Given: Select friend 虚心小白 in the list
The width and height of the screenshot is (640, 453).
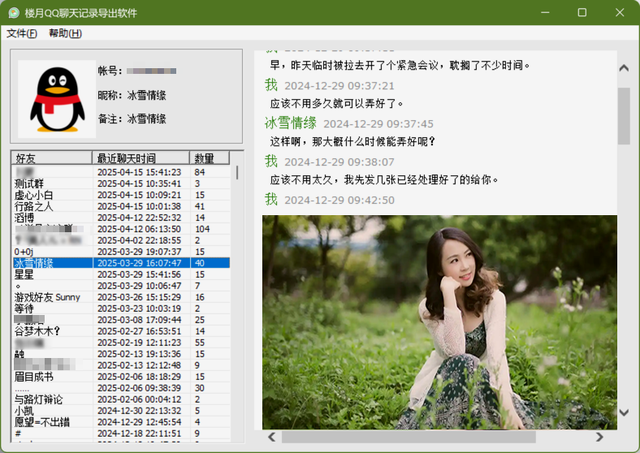Looking at the screenshot, I should (33, 195).
